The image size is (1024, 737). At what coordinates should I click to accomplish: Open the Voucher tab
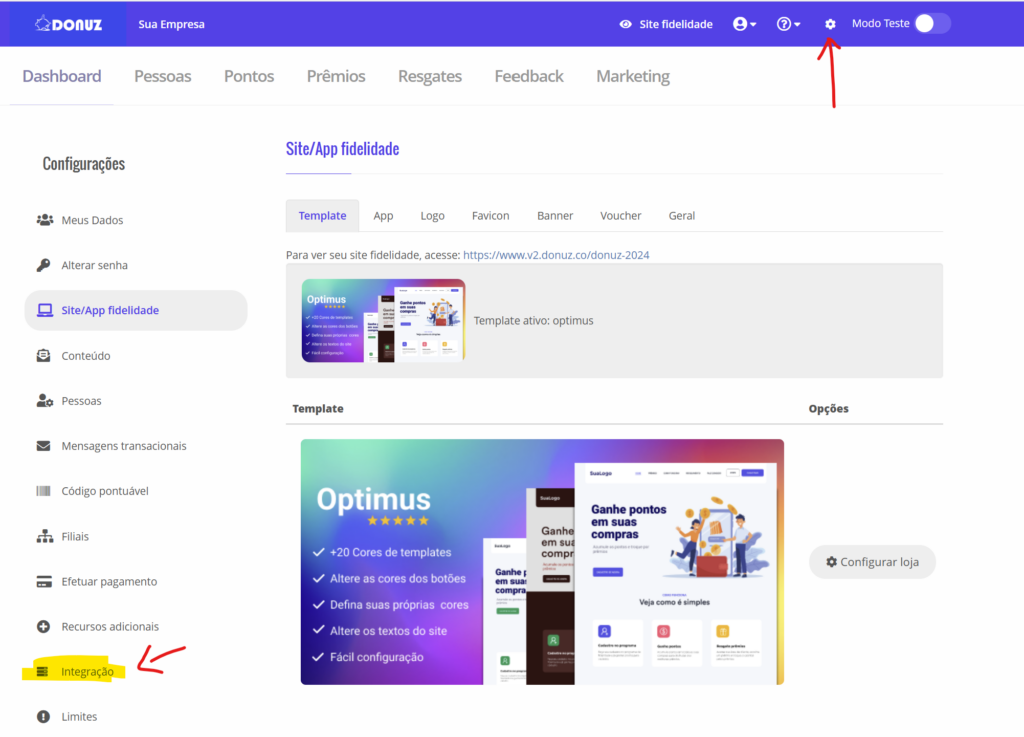[x=620, y=216]
